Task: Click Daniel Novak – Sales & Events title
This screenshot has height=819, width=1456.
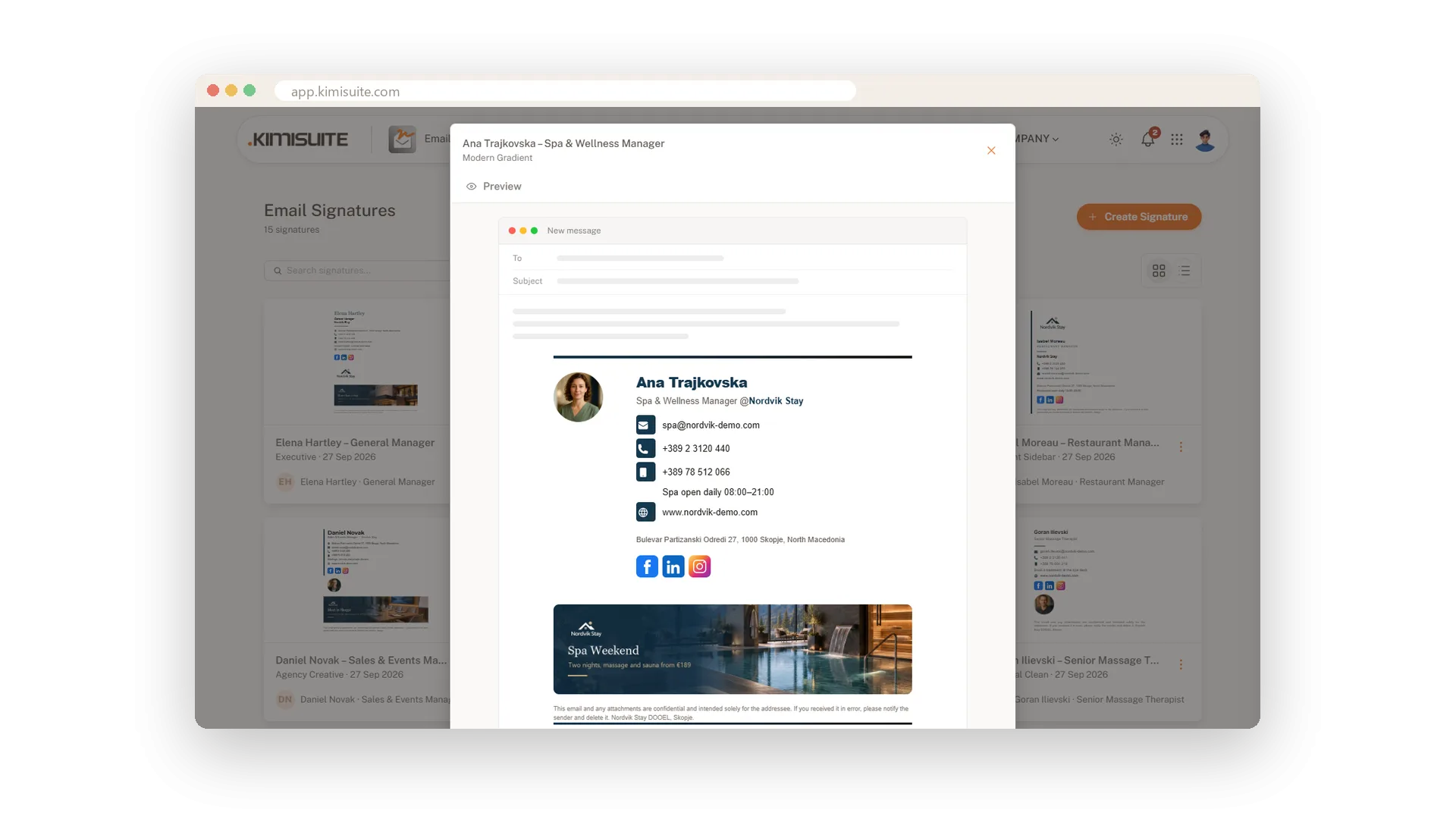Action: click(361, 661)
